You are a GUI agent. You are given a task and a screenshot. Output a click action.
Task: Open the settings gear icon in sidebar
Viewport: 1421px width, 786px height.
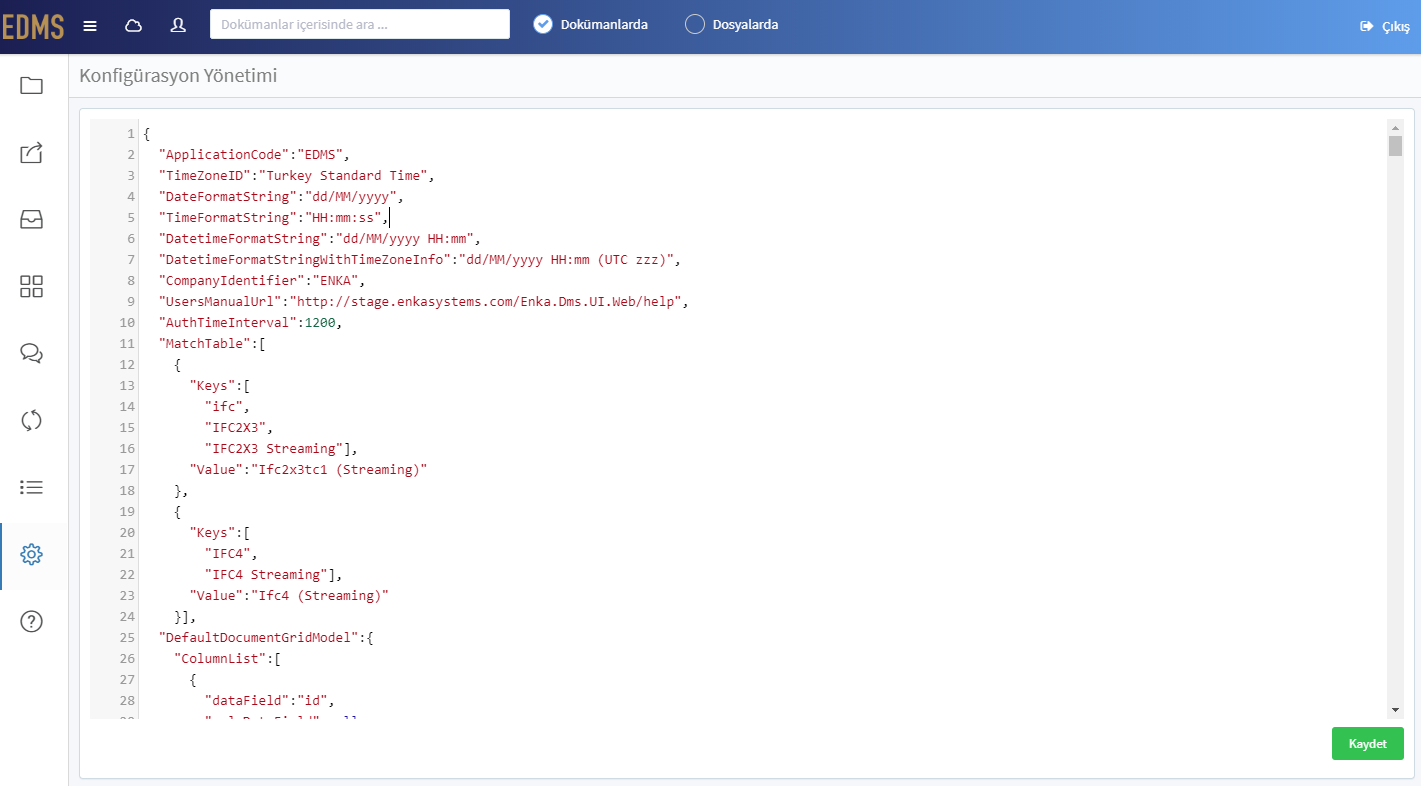[x=31, y=554]
